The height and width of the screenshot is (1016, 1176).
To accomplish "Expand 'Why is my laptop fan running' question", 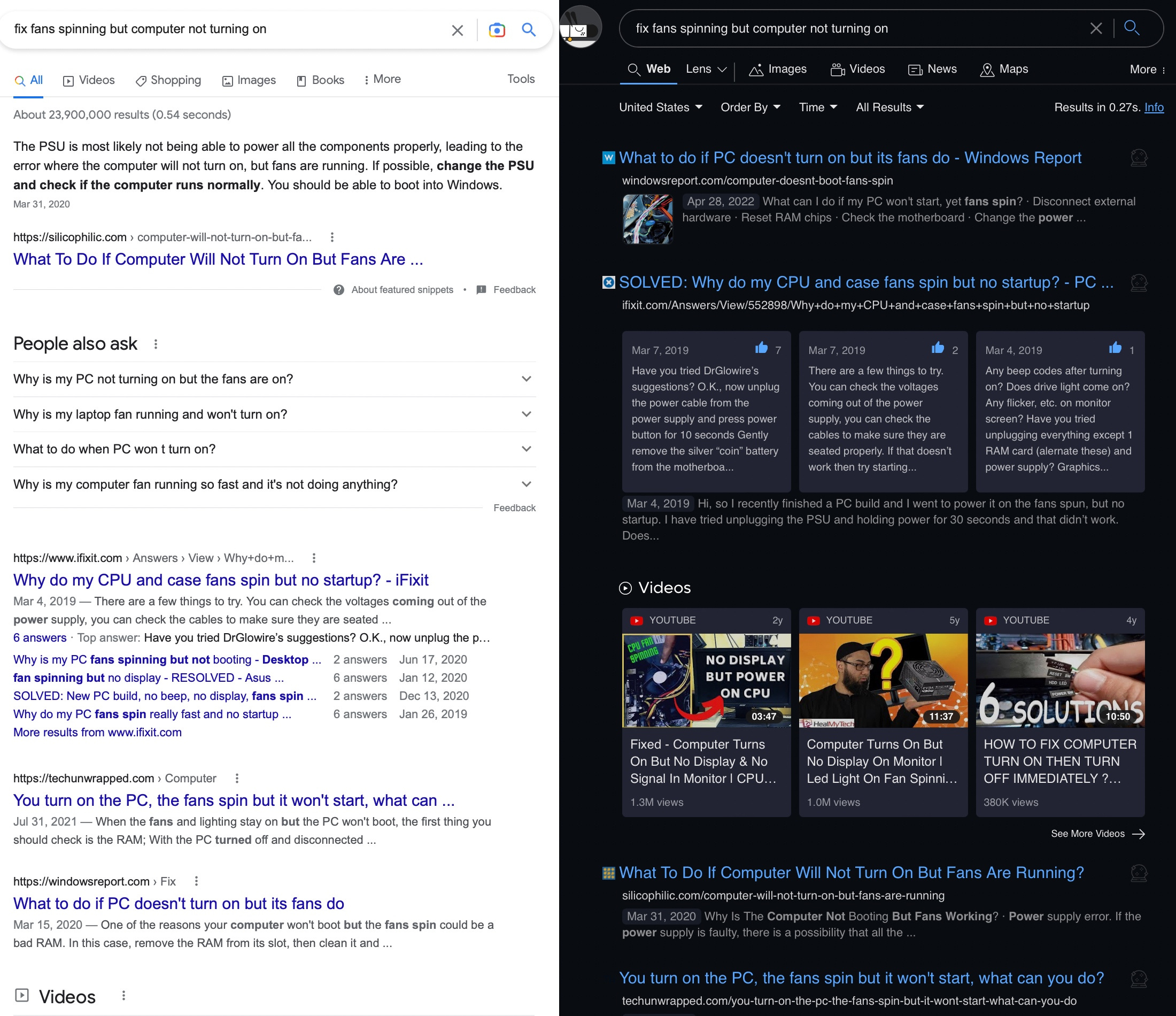I will [274, 414].
